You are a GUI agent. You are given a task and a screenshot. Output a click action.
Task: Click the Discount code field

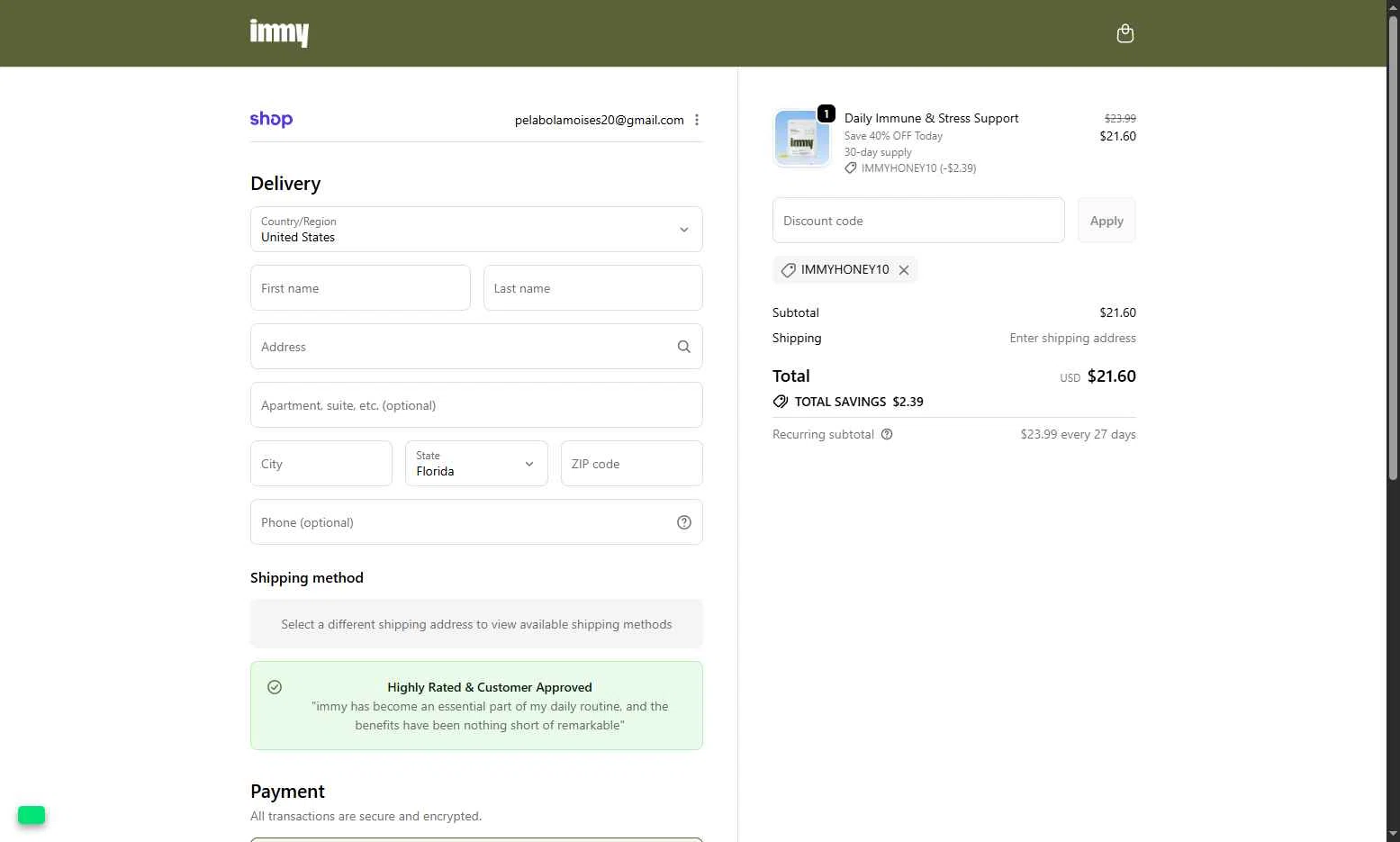(x=918, y=221)
